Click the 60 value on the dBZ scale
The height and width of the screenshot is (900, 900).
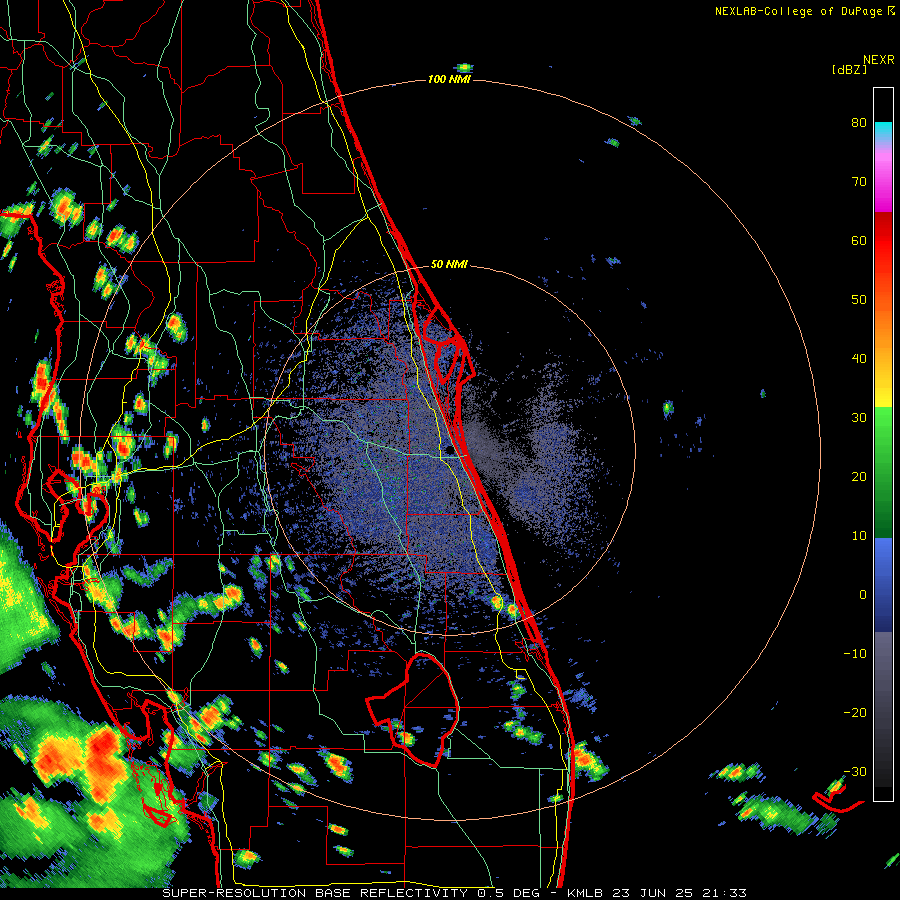pyautogui.click(x=859, y=240)
